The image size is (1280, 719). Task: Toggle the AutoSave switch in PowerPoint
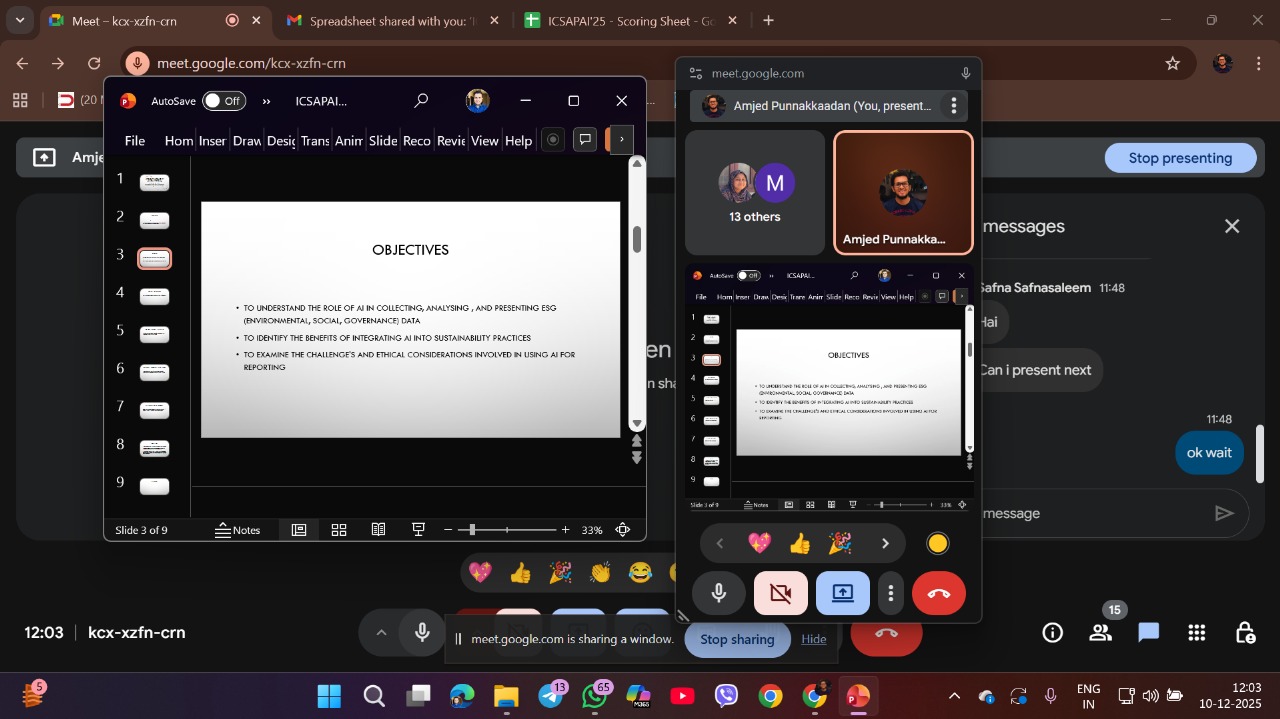coord(223,101)
